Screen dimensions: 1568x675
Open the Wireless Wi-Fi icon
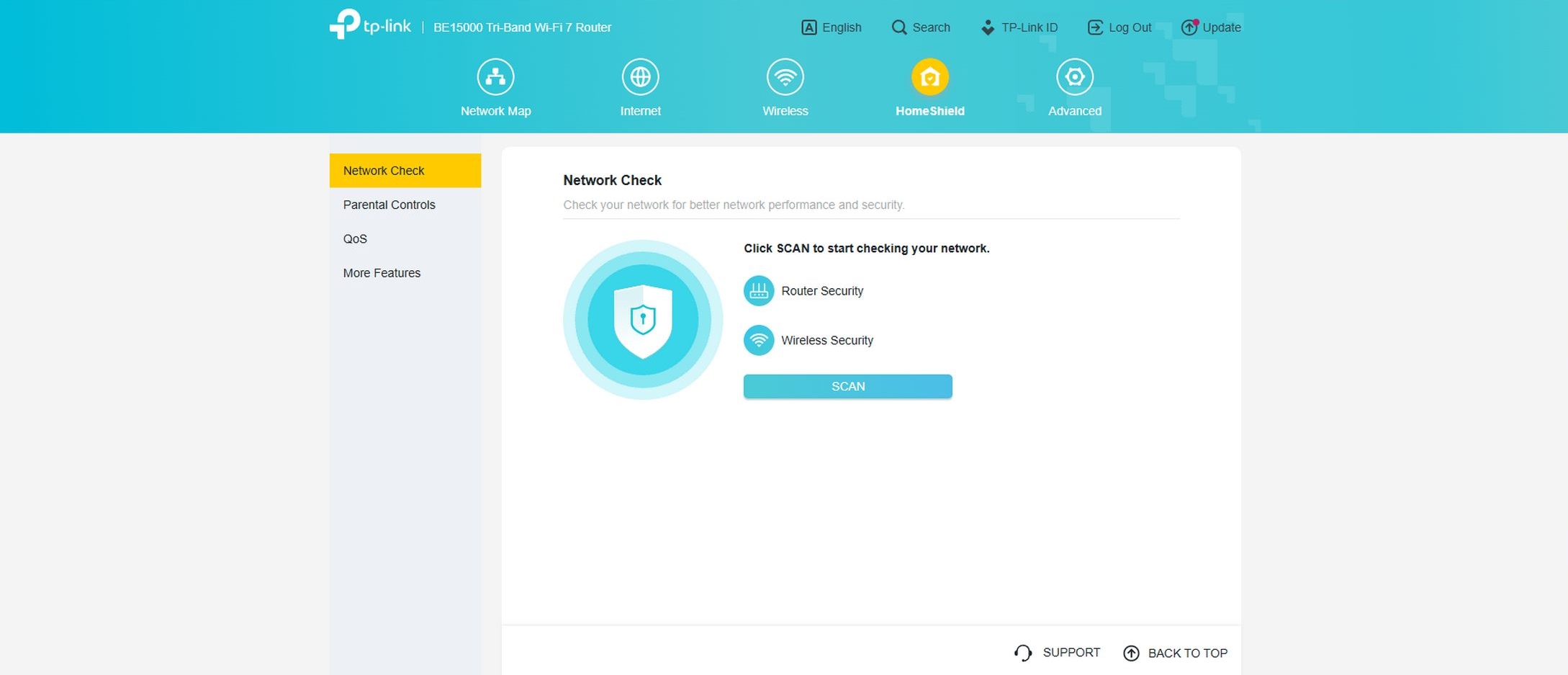tap(785, 77)
